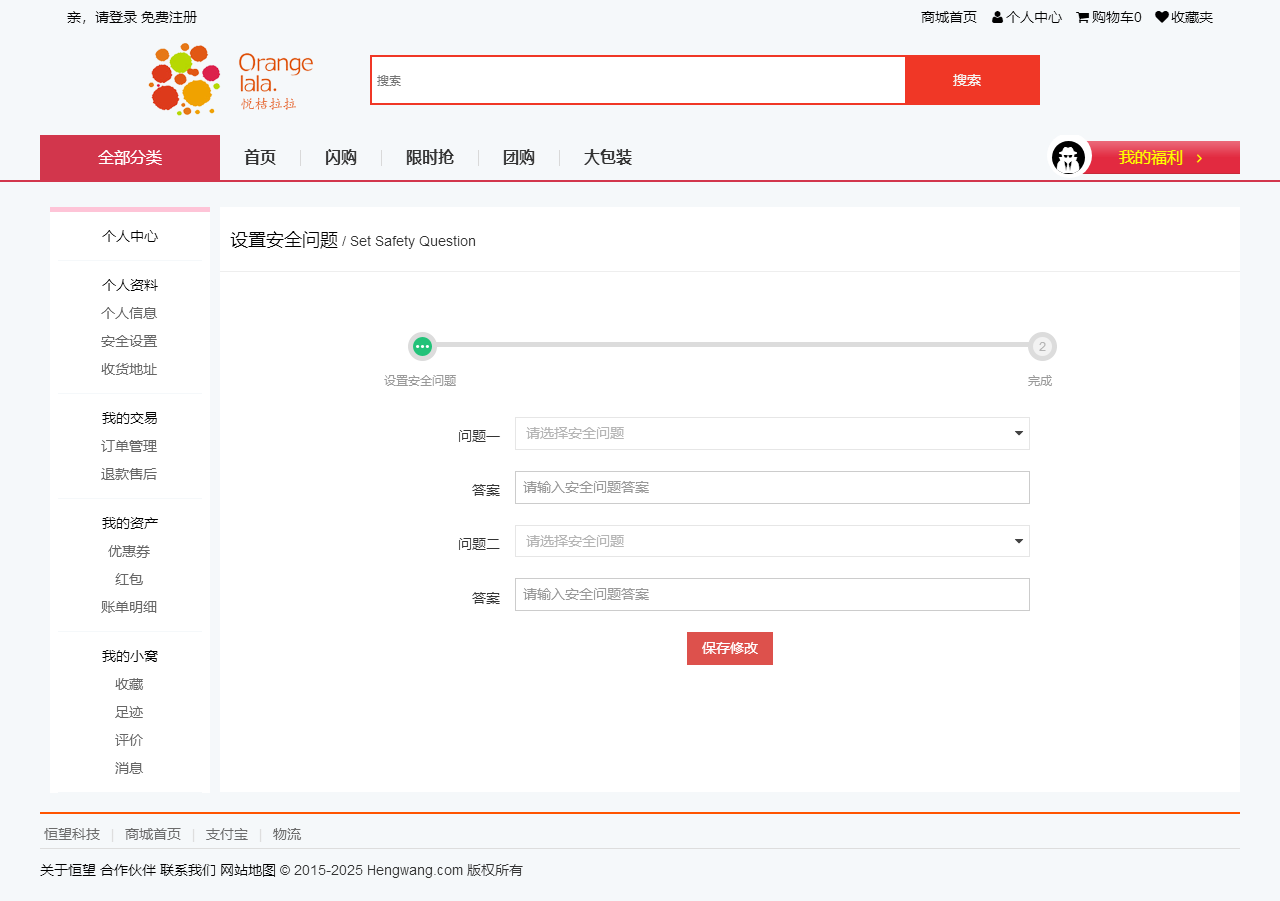Click the red 搜索 search button
Viewport: 1280px width, 901px height.
[967, 80]
